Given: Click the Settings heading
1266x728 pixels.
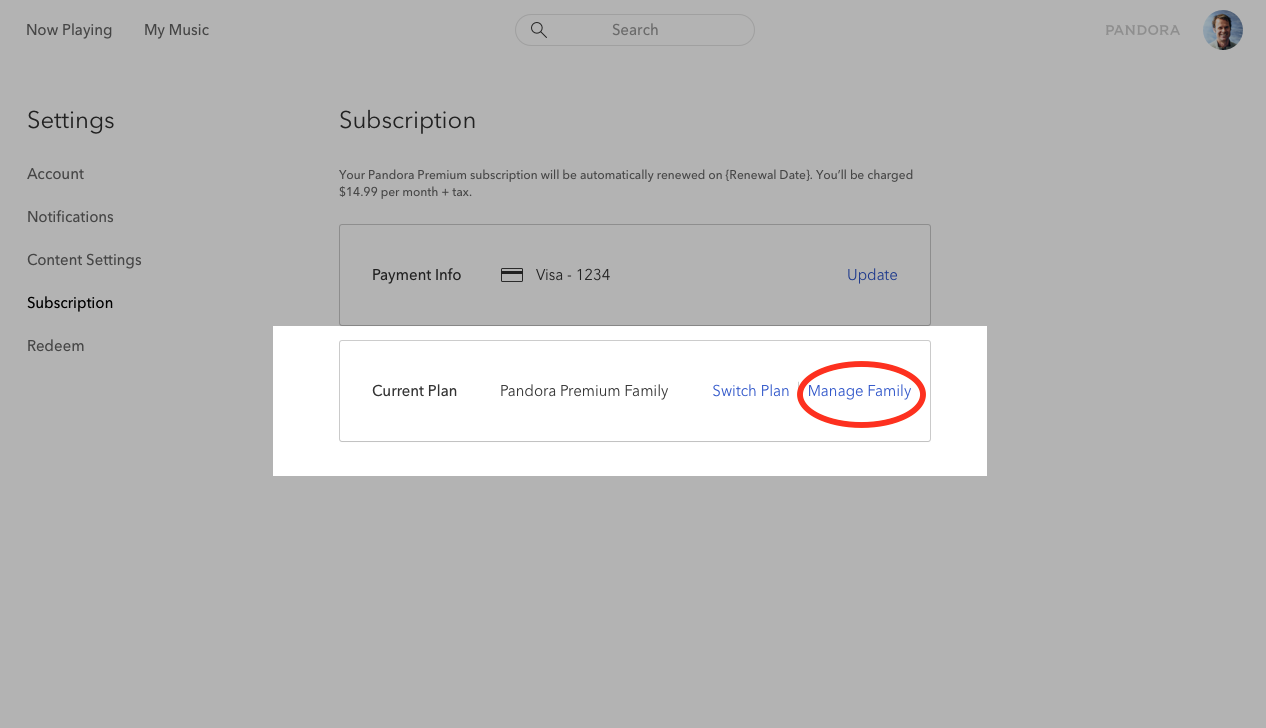Looking at the screenshot, I should click(x=71, y=121).
